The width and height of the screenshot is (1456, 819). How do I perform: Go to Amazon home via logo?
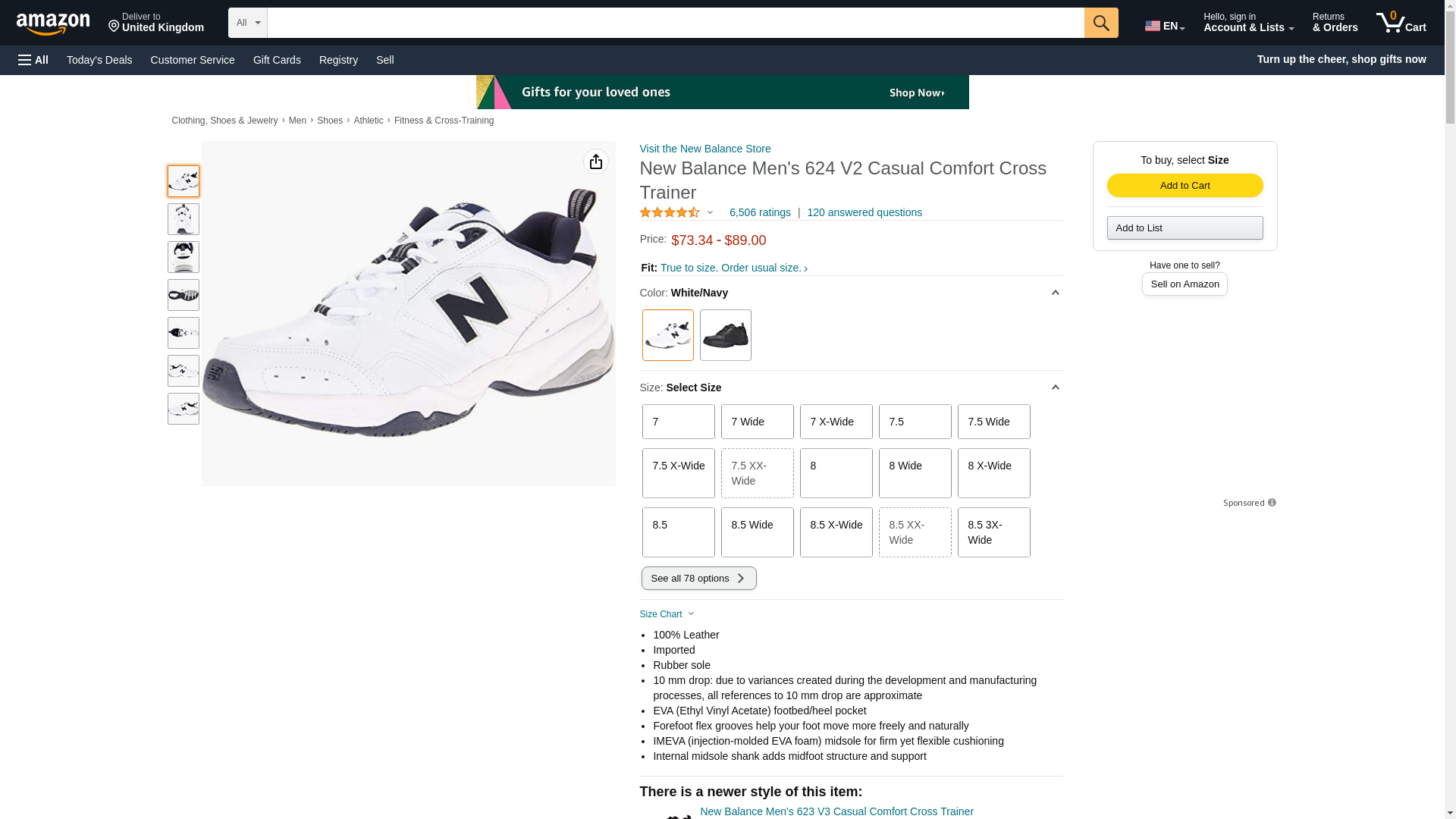click(53, 24)
